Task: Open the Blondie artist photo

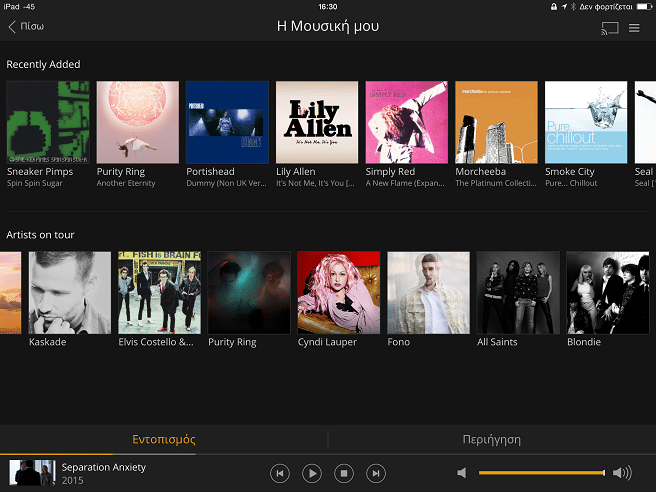Action: pos(608,293)
